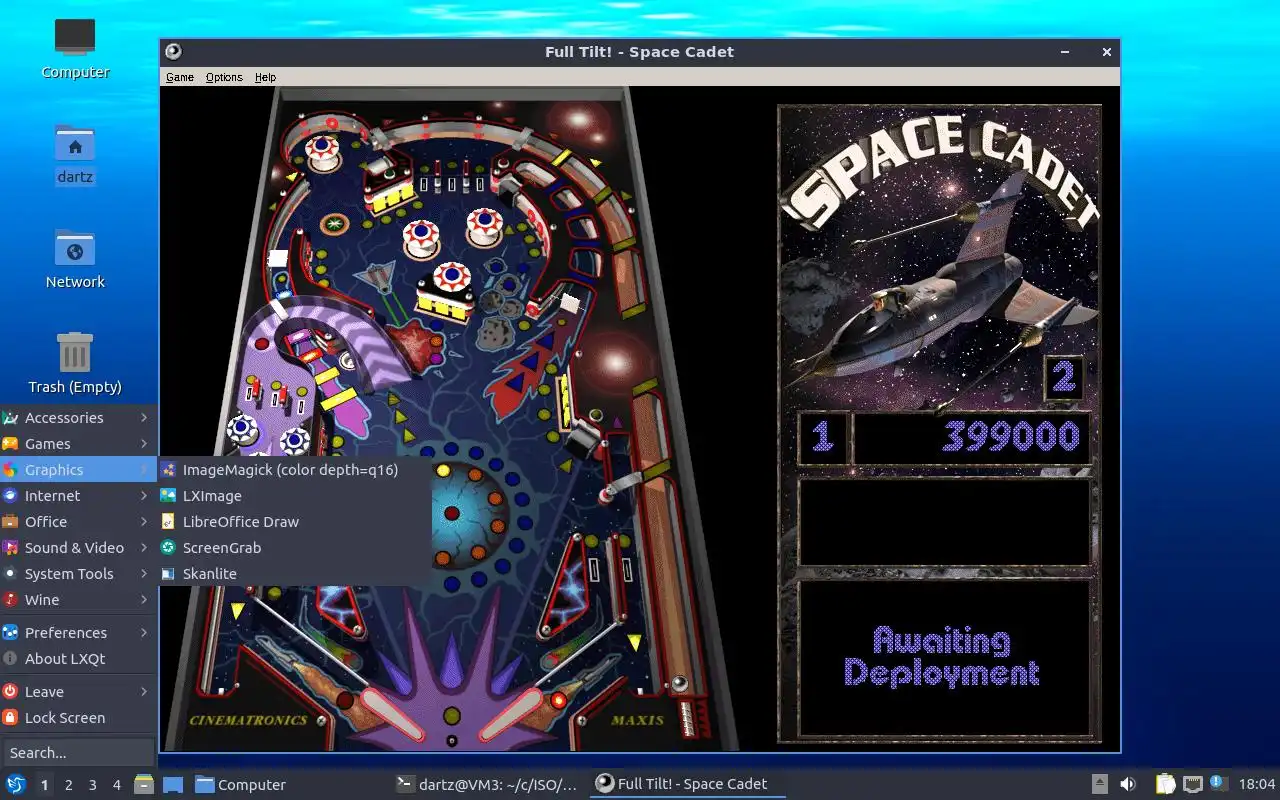Launch LXImage from the Graphics submenu
Screen dimensions: 1280x800
(294, 496)
